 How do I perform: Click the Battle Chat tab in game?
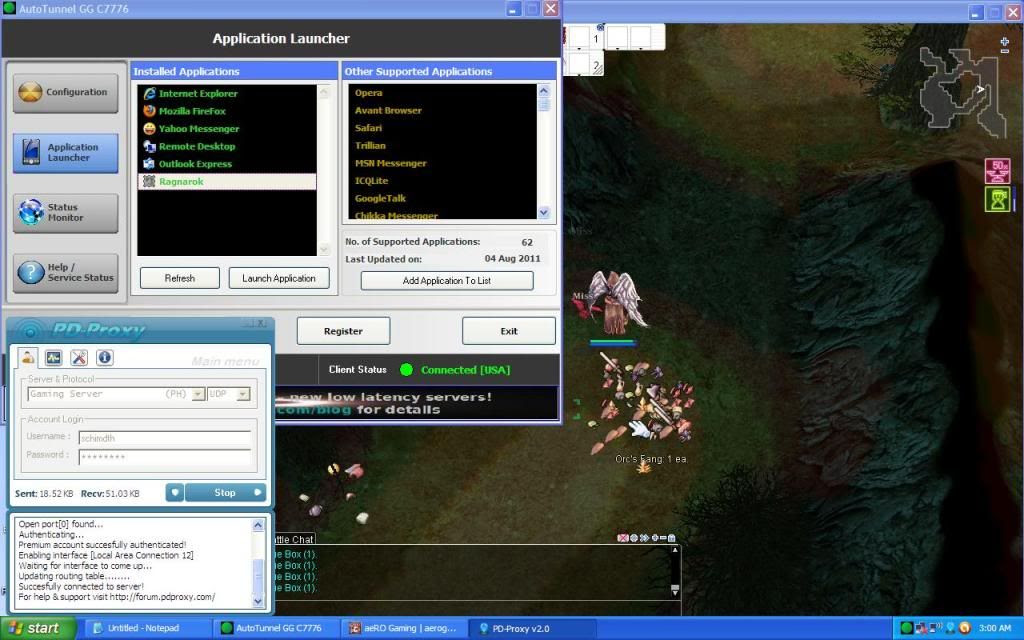295,539
